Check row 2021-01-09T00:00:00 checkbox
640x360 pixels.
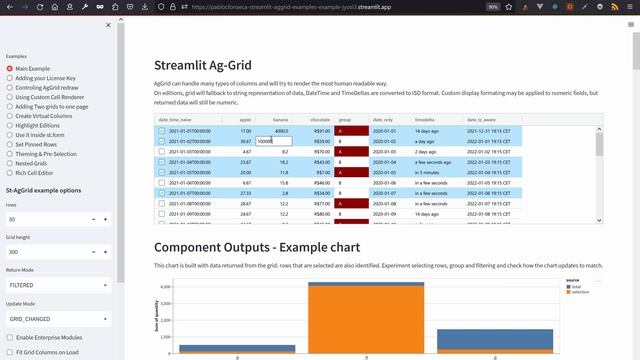162,214
